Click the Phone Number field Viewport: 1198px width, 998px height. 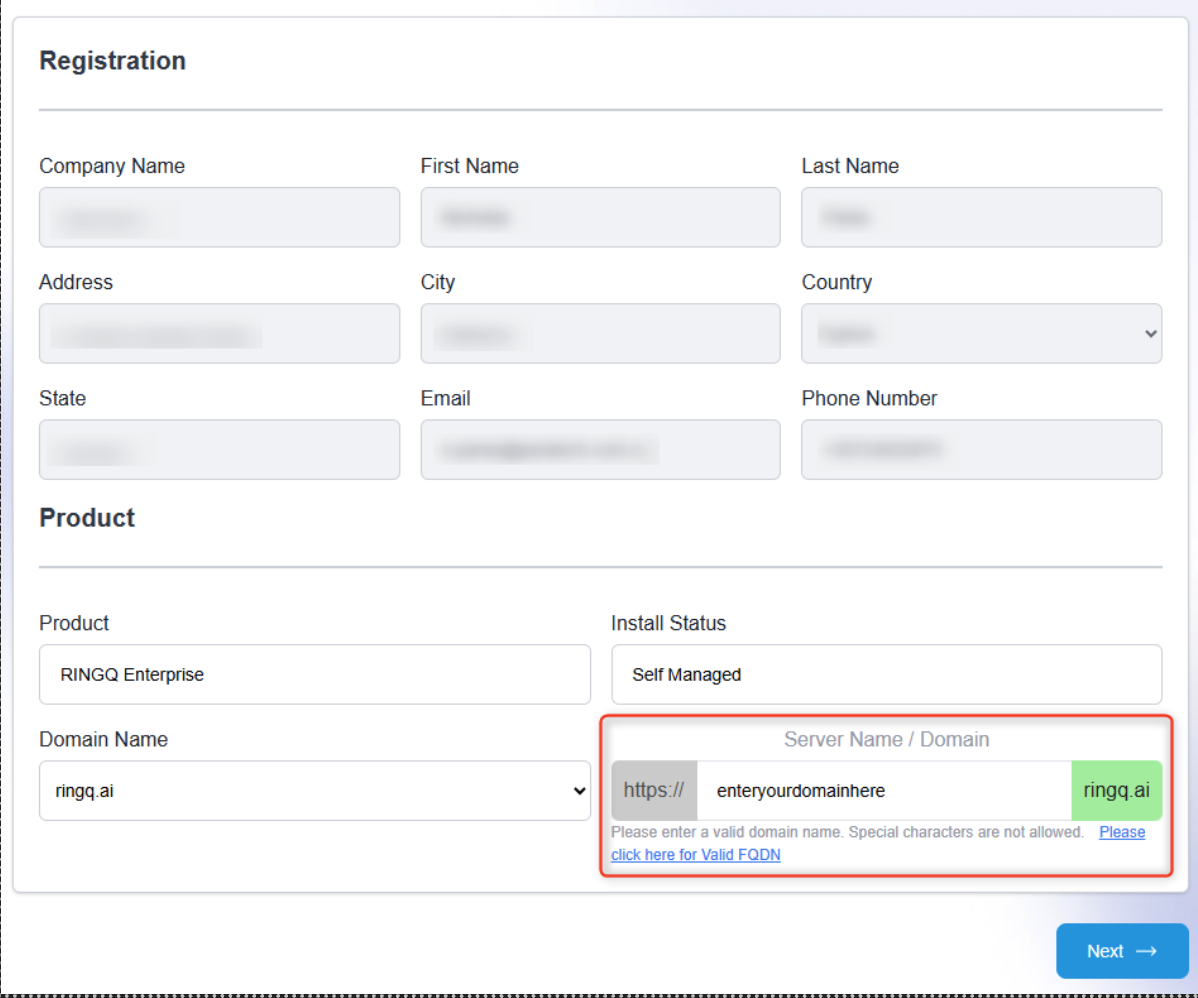pyautogui.click(x=981, y=450)
